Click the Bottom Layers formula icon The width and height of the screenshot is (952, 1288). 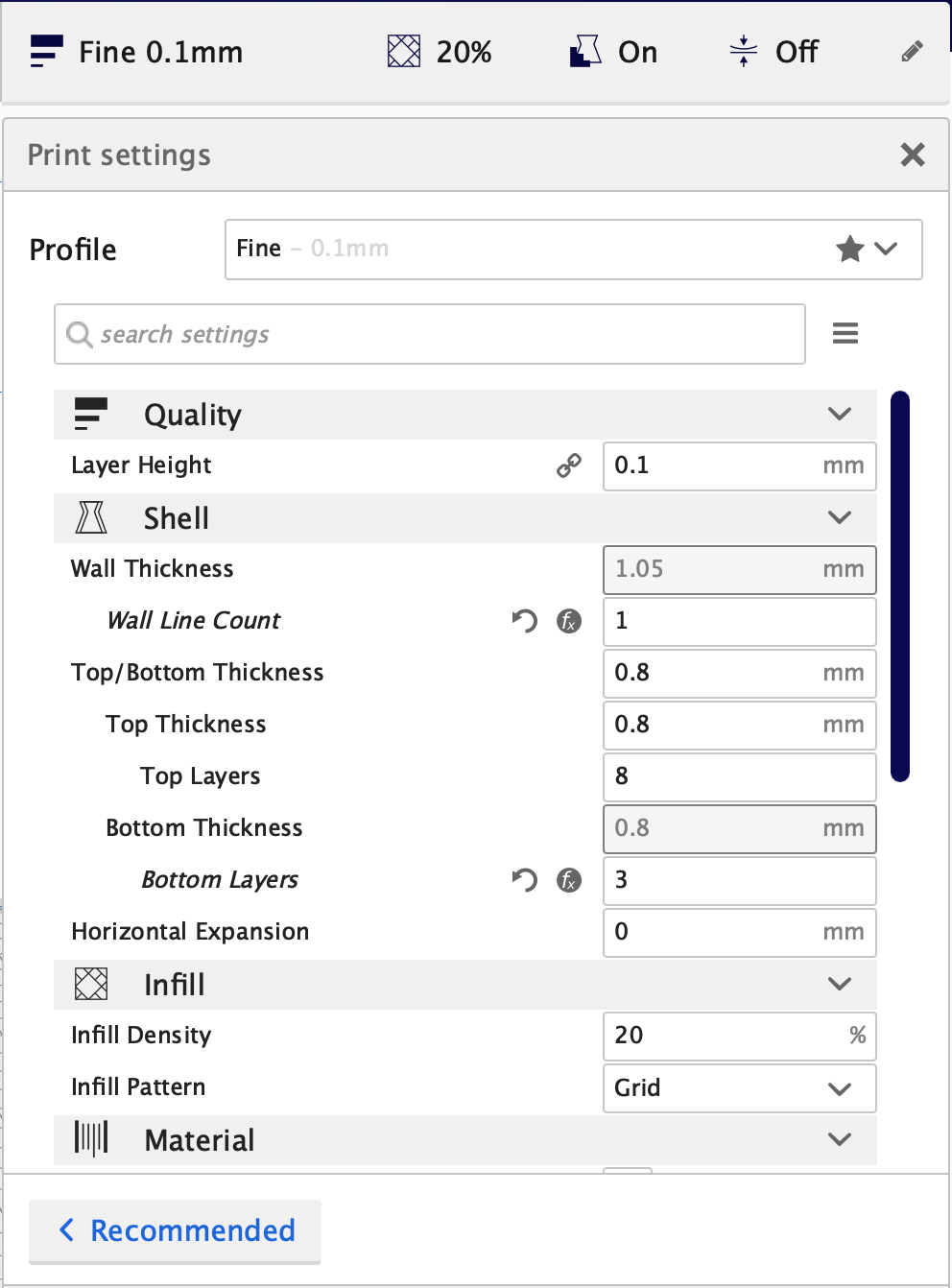click(569, 880)
